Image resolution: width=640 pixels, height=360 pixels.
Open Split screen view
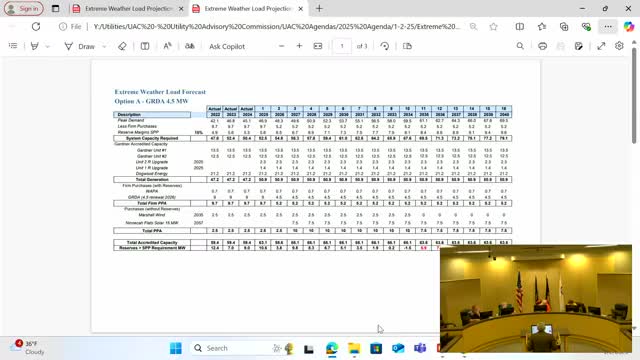(x=520, y=27)
